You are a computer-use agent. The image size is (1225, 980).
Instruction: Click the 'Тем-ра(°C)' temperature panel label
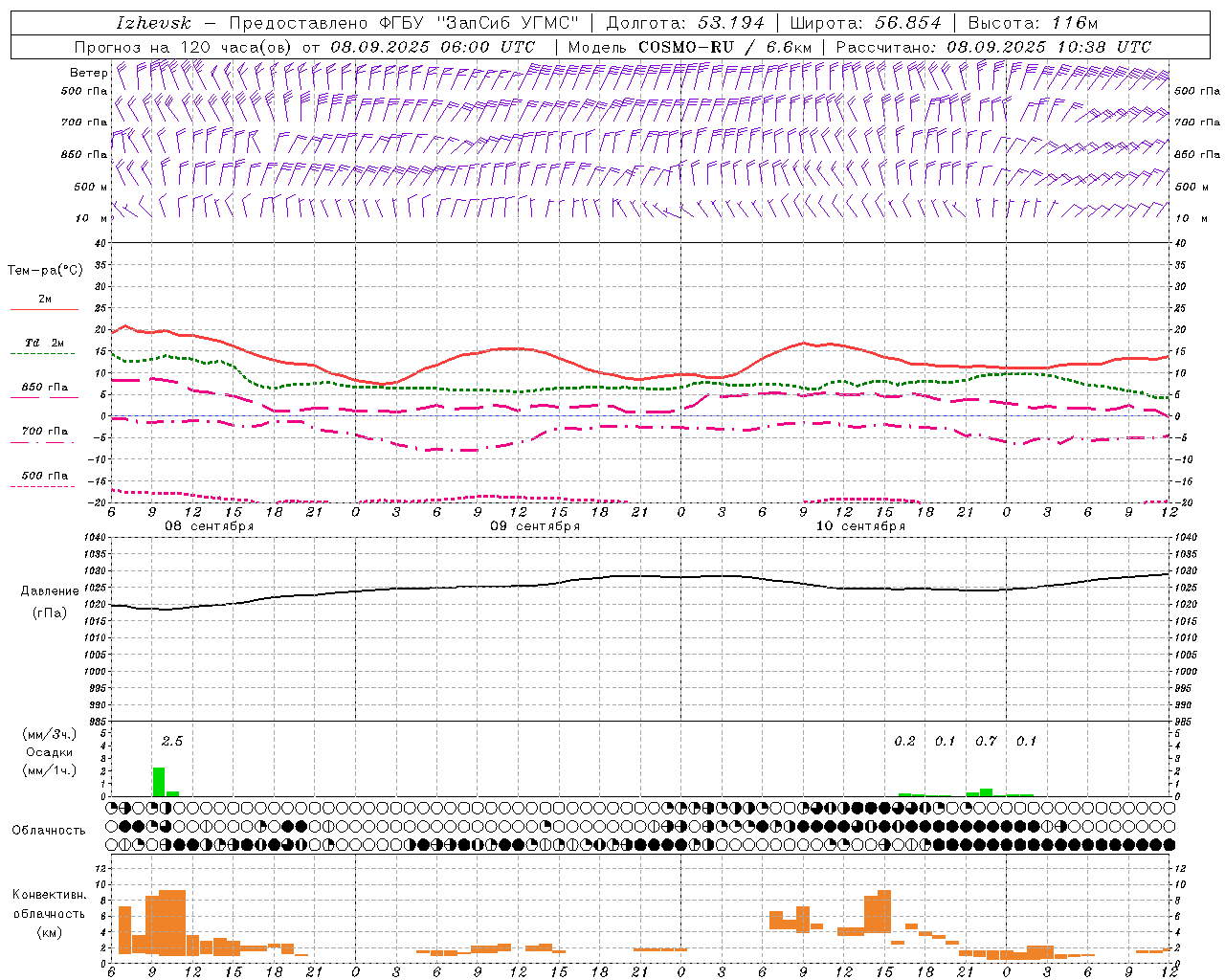[x=45, y=271]
